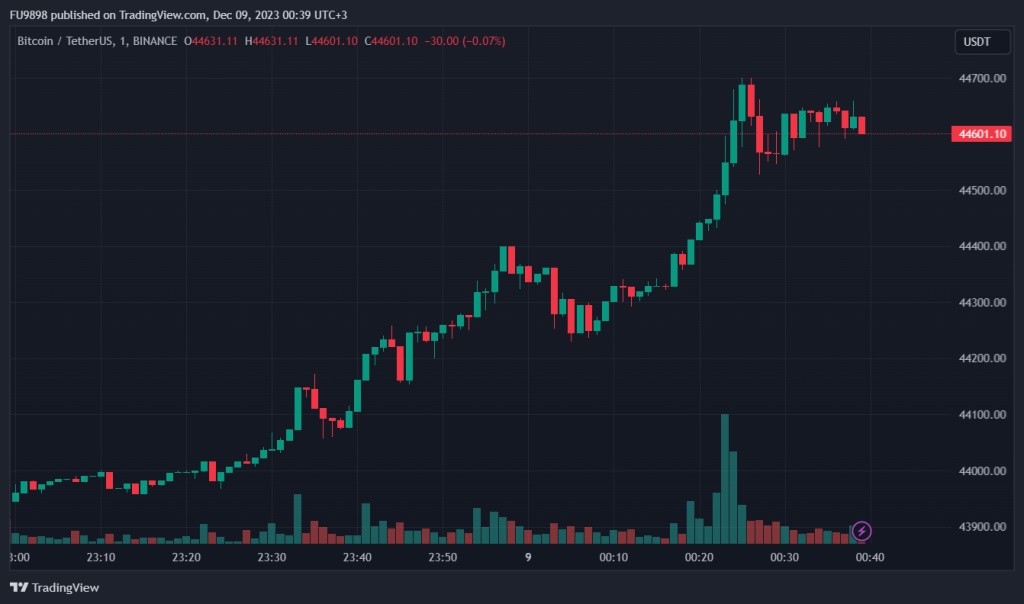Click the close value C44601.10
The width and height of the screenshot is (1024, 604).
coord(393,41)
